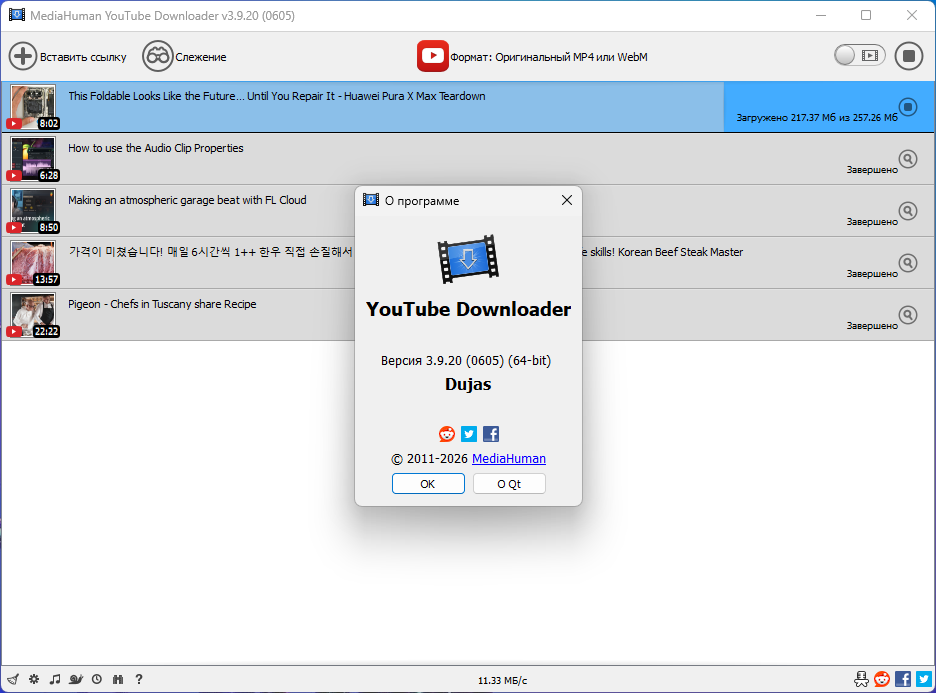Toggle the video preview mode switch

(x=860, y=56)
